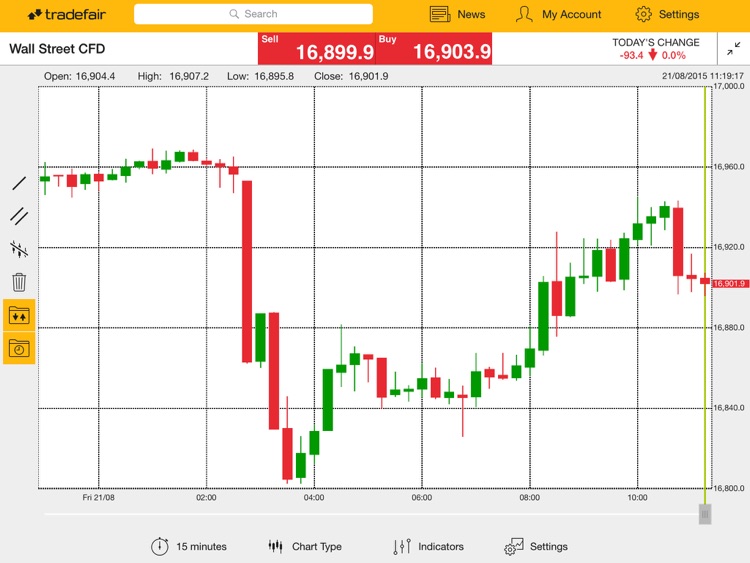Click the TODAY'S CHANGE label
The image size is (750, 563).
tap(656, 42)
